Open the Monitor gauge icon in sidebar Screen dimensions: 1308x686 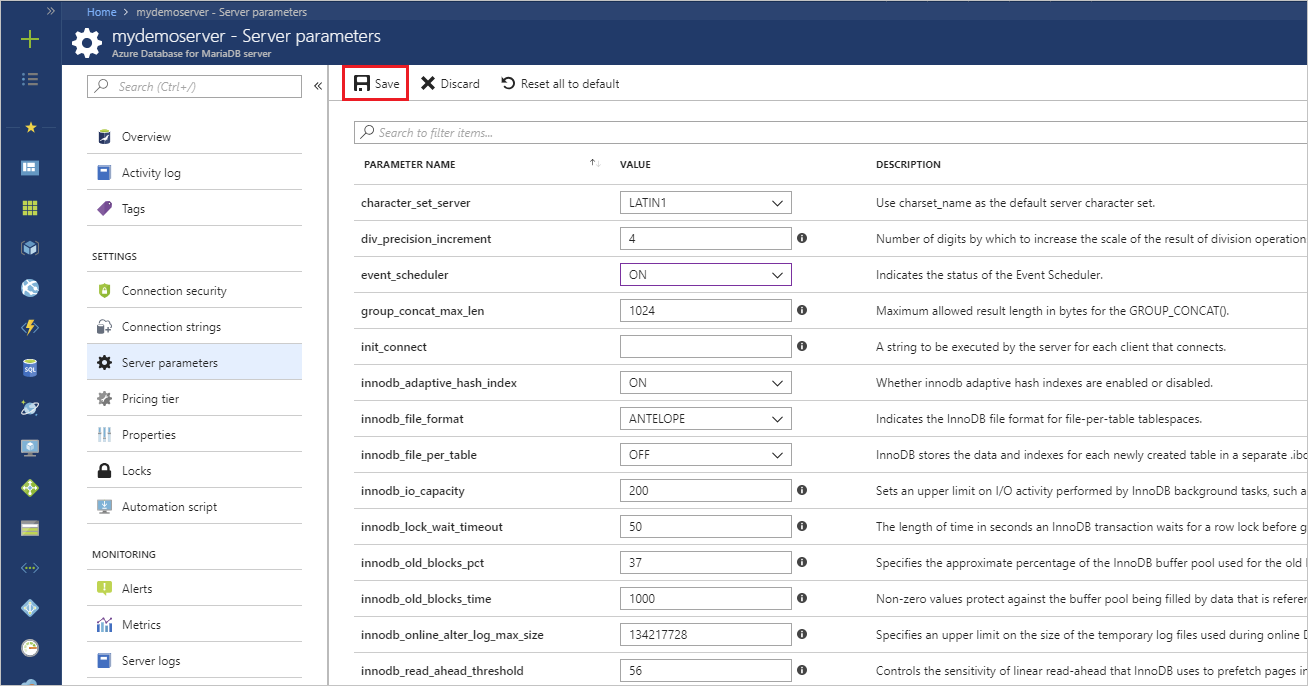(x=30, y=648)
